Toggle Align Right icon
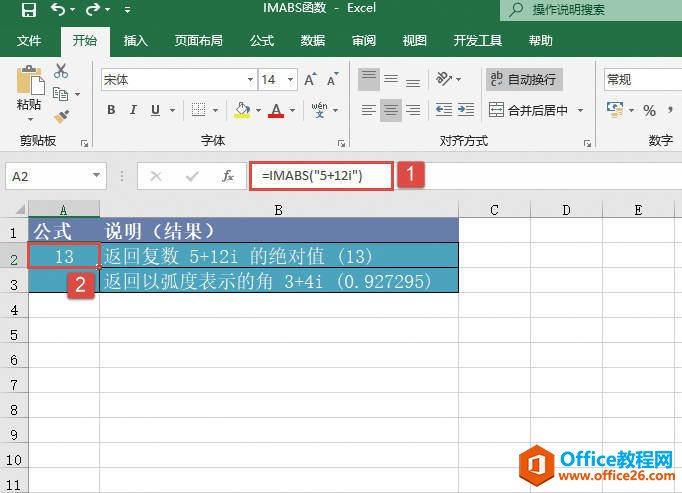Screen dimensions: 682x493 (413, 110)
